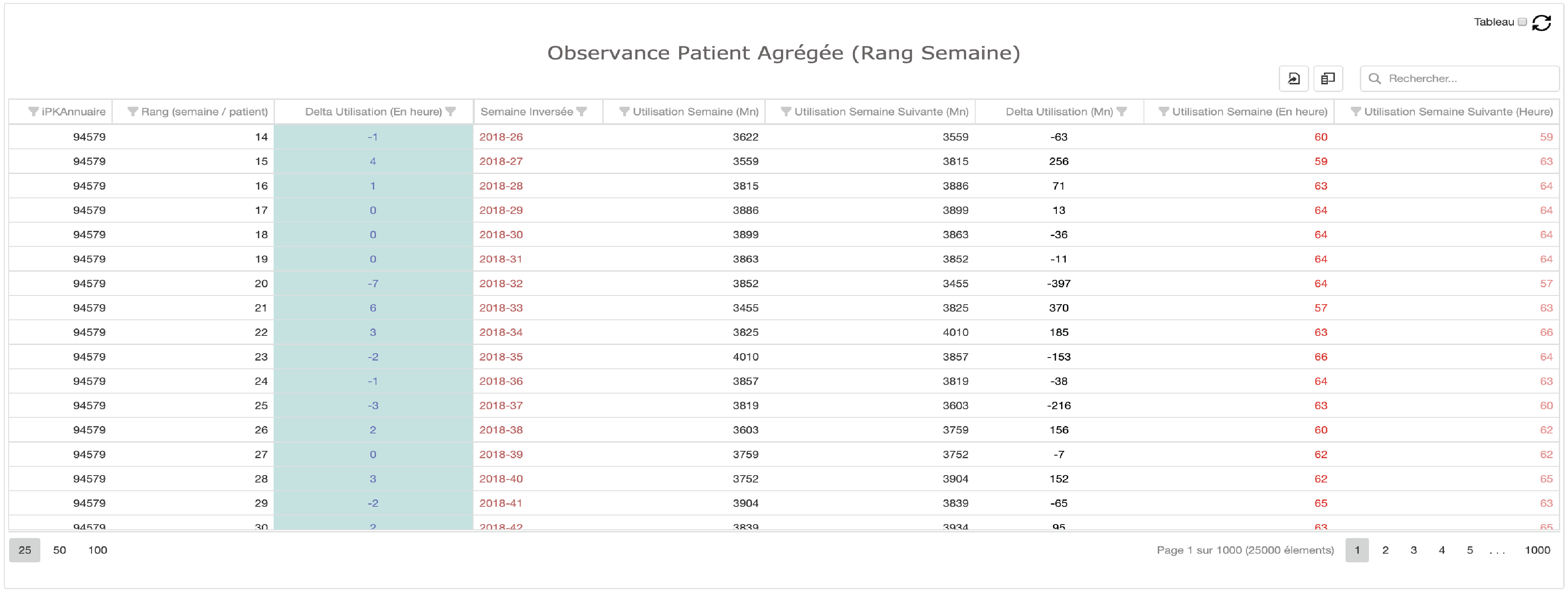
Task: Go to page 2
Action: [x=1385, y=550]
